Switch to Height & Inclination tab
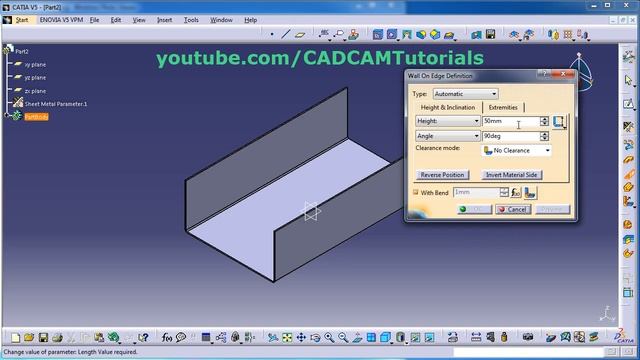Viewport: 640px width, 360px height. pos(448,107)
